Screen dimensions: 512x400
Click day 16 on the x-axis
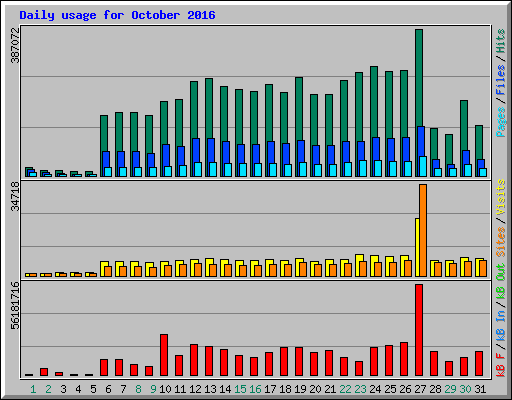(x=255, y=389)
